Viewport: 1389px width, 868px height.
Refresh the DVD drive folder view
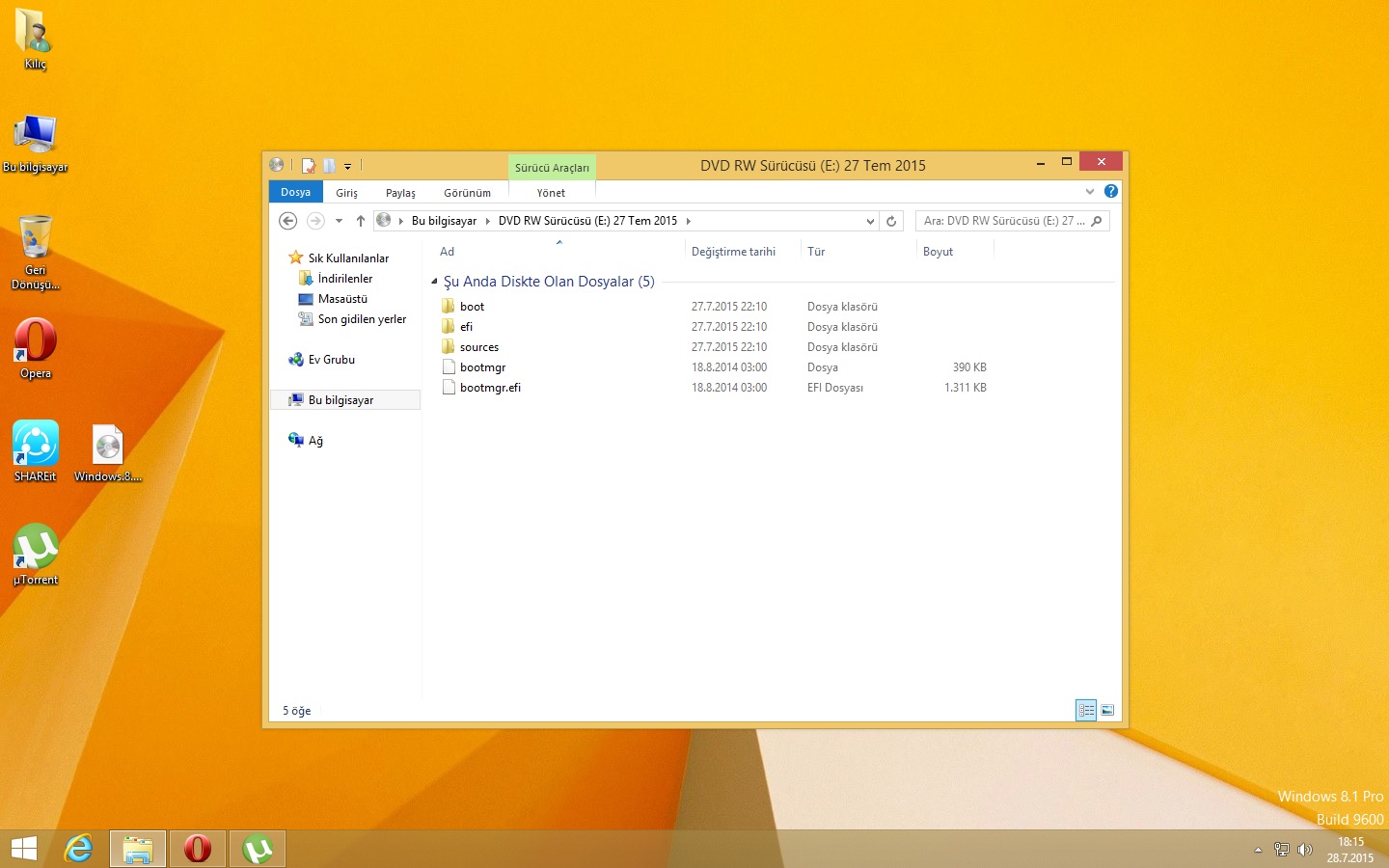pyautogui.click(x=891, y=221)
